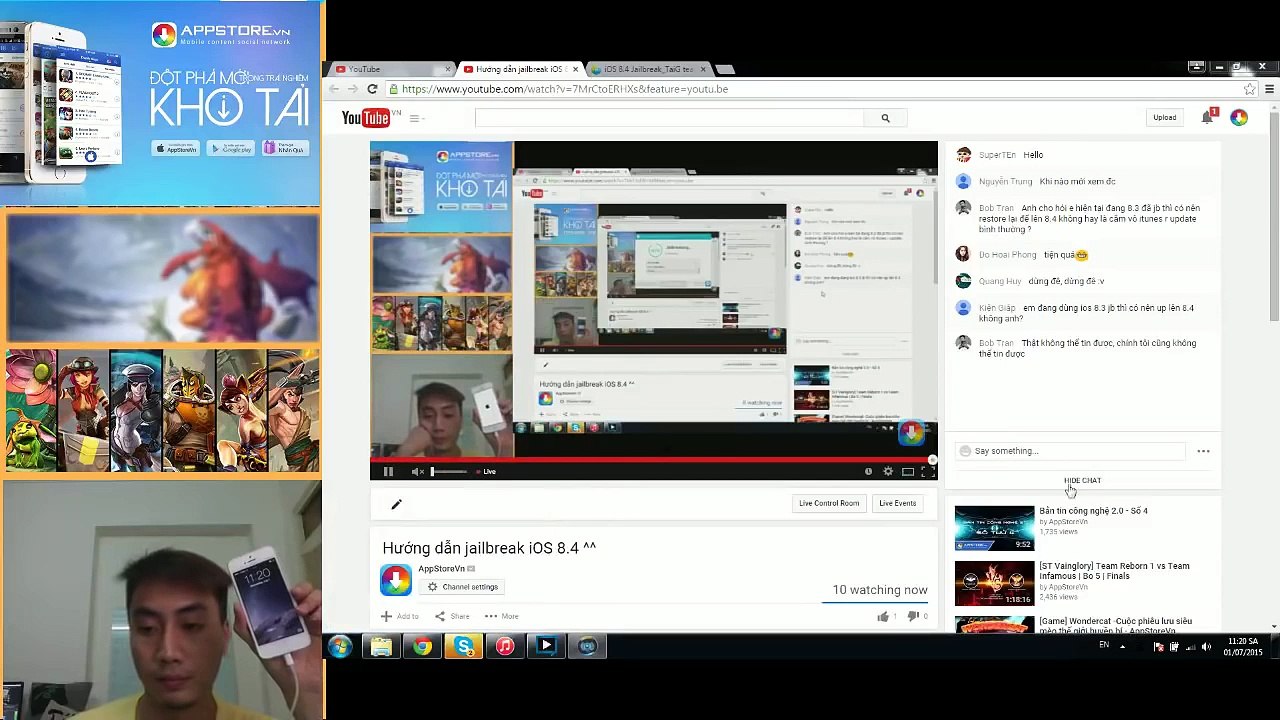Viewport: 1280px width, 720px height.
Task: Go to the YouTube home logo
Action: click(x=366, y=118)
